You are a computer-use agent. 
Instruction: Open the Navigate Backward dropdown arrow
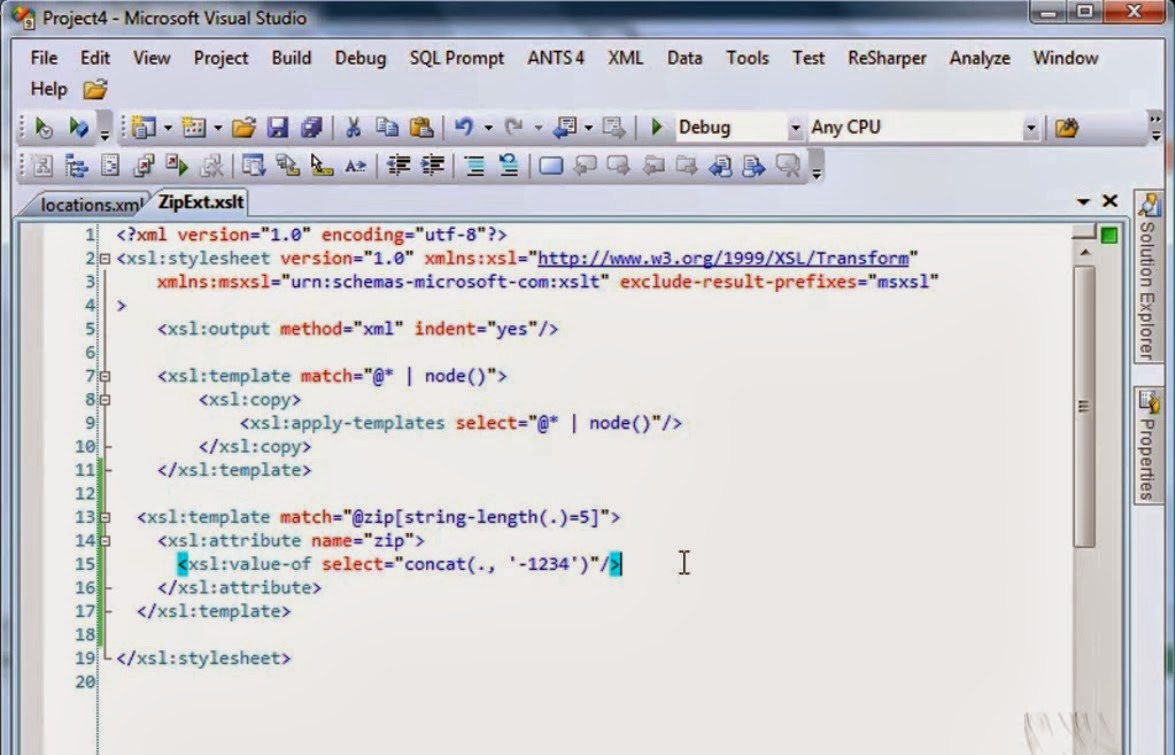pyautogui.click(x=589, y=128)
